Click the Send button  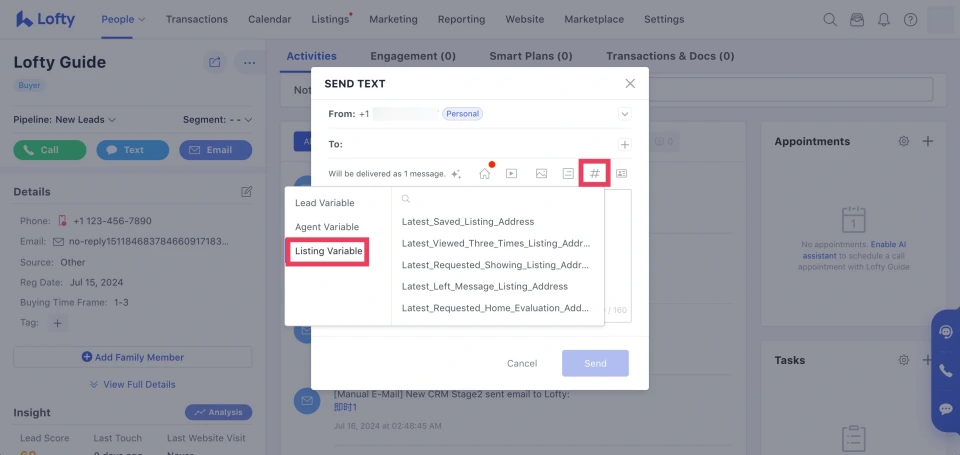coord(595,363)
